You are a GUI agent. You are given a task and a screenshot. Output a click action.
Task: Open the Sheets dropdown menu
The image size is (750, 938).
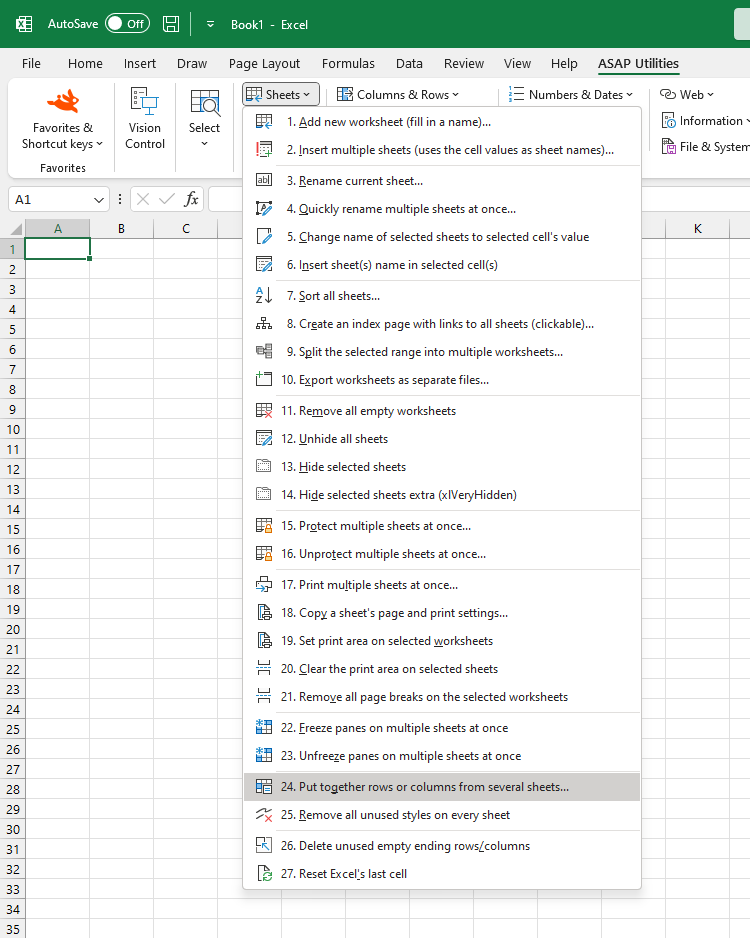click(x=281, y=95)
